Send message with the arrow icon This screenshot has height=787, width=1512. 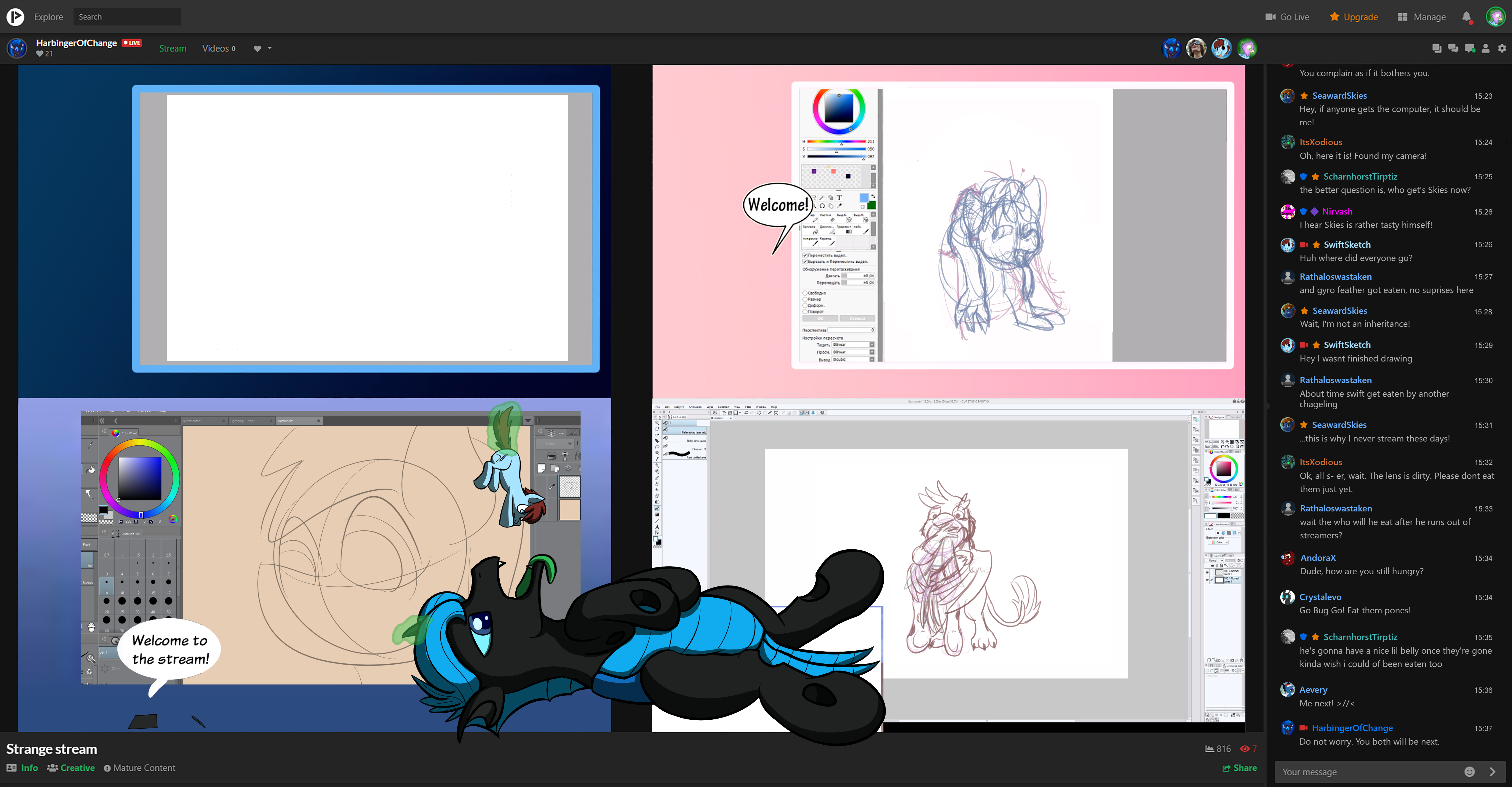[x=1493, y=772]
